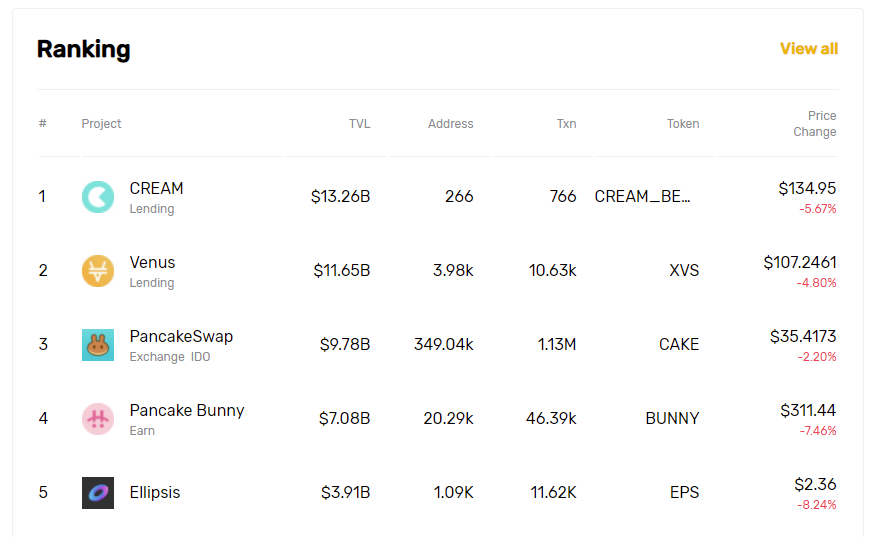Click the CAKE token name
Screen dimensions: 876x537
(x=679, y=344)
